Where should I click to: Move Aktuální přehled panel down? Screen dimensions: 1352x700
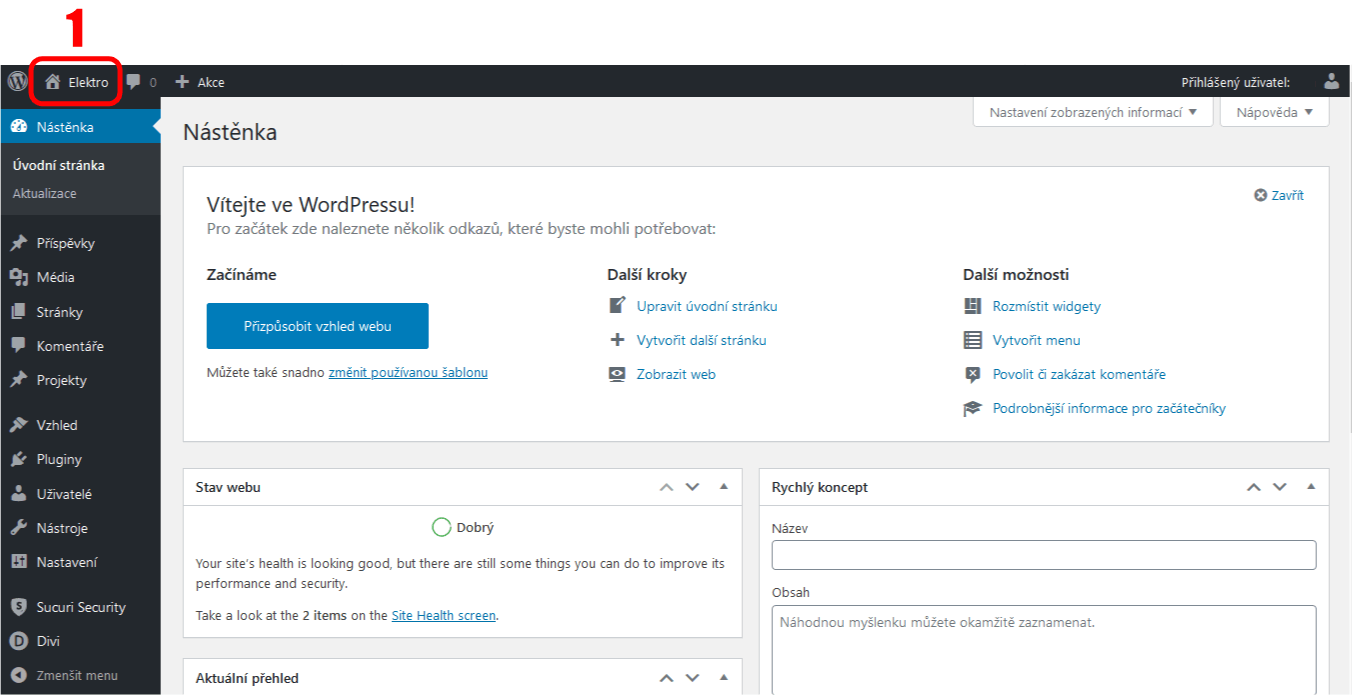[x=692, y=678]
